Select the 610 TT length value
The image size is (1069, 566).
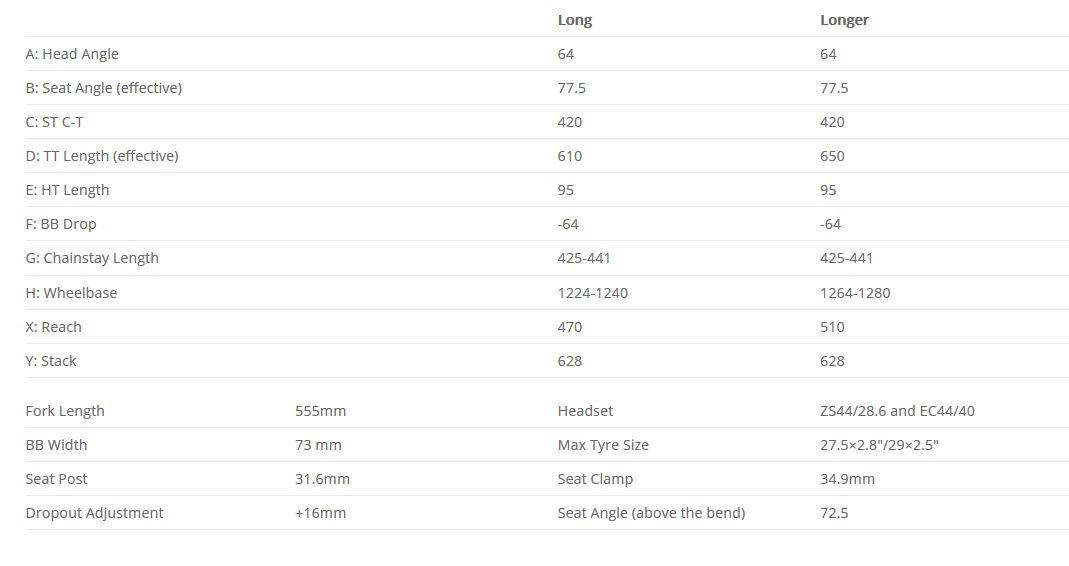pyautogui.click(x=569, y=156)
